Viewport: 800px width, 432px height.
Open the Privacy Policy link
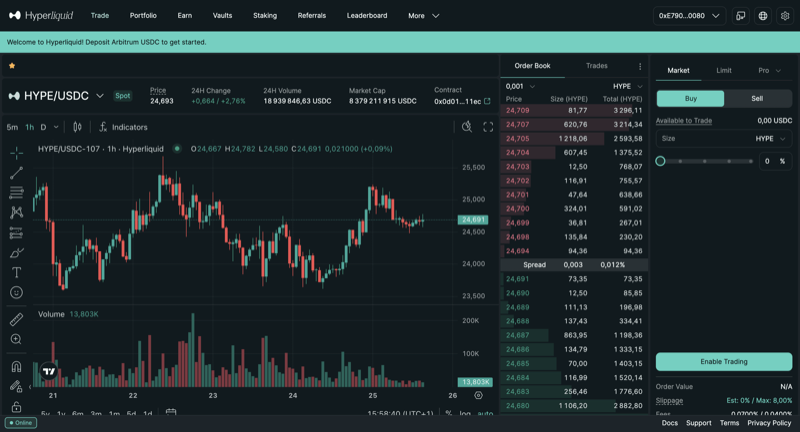click(769, 423)
